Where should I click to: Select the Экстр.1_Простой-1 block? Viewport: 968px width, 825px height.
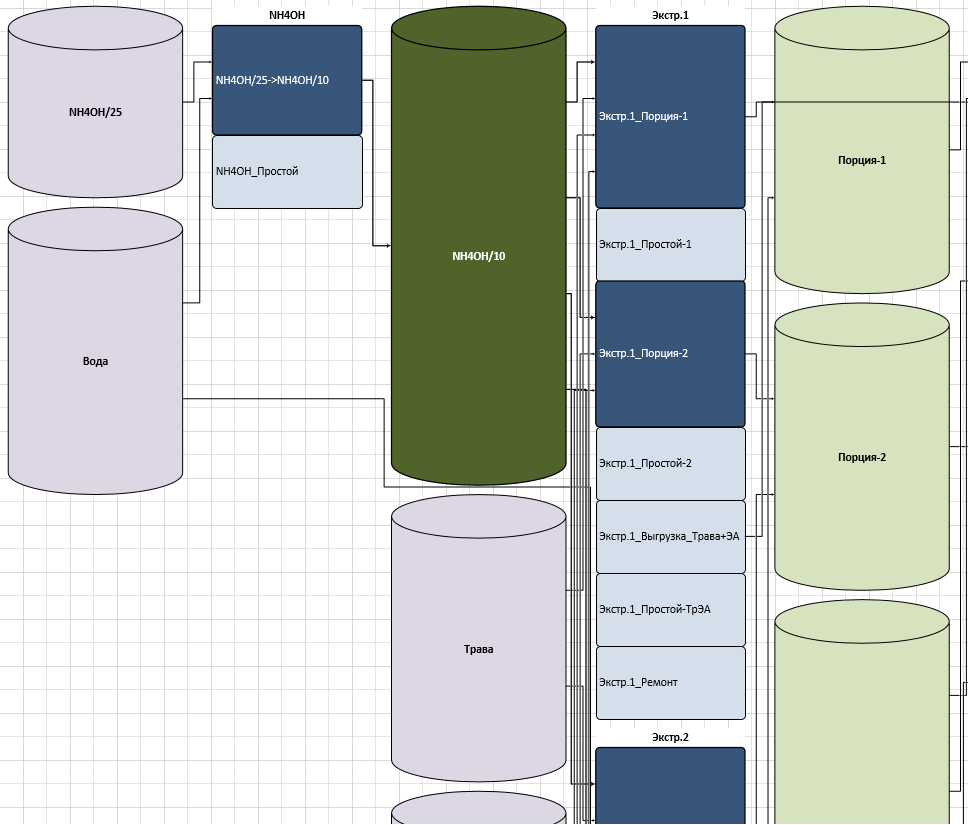click(670, 244)
